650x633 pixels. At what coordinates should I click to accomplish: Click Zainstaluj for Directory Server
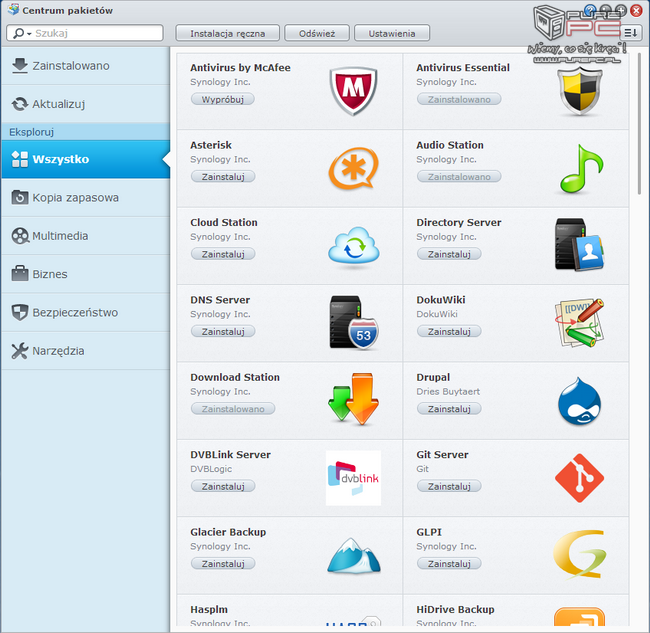(x=449, y=254)
